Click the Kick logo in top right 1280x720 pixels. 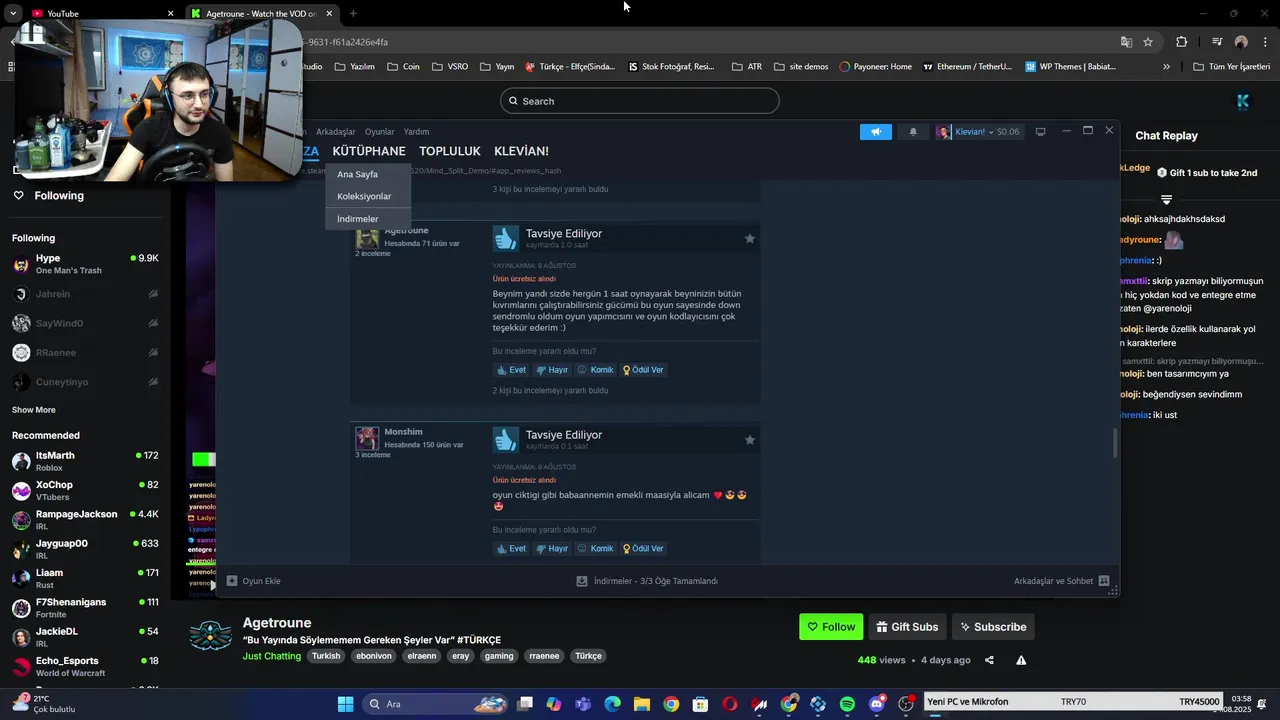click(x=1243, y=101)
